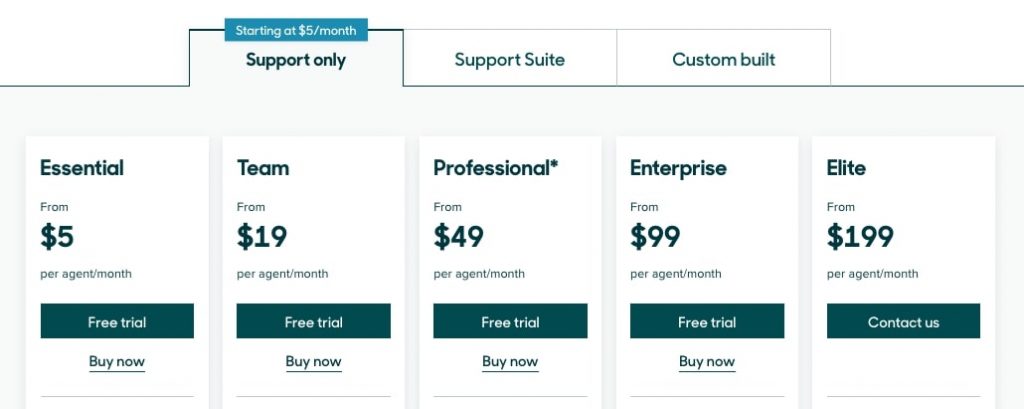Viewport: 1024px width, 409px height.
Task: Select the Professional* plan title
Action: pyautogui.click(x=496, y=168)
